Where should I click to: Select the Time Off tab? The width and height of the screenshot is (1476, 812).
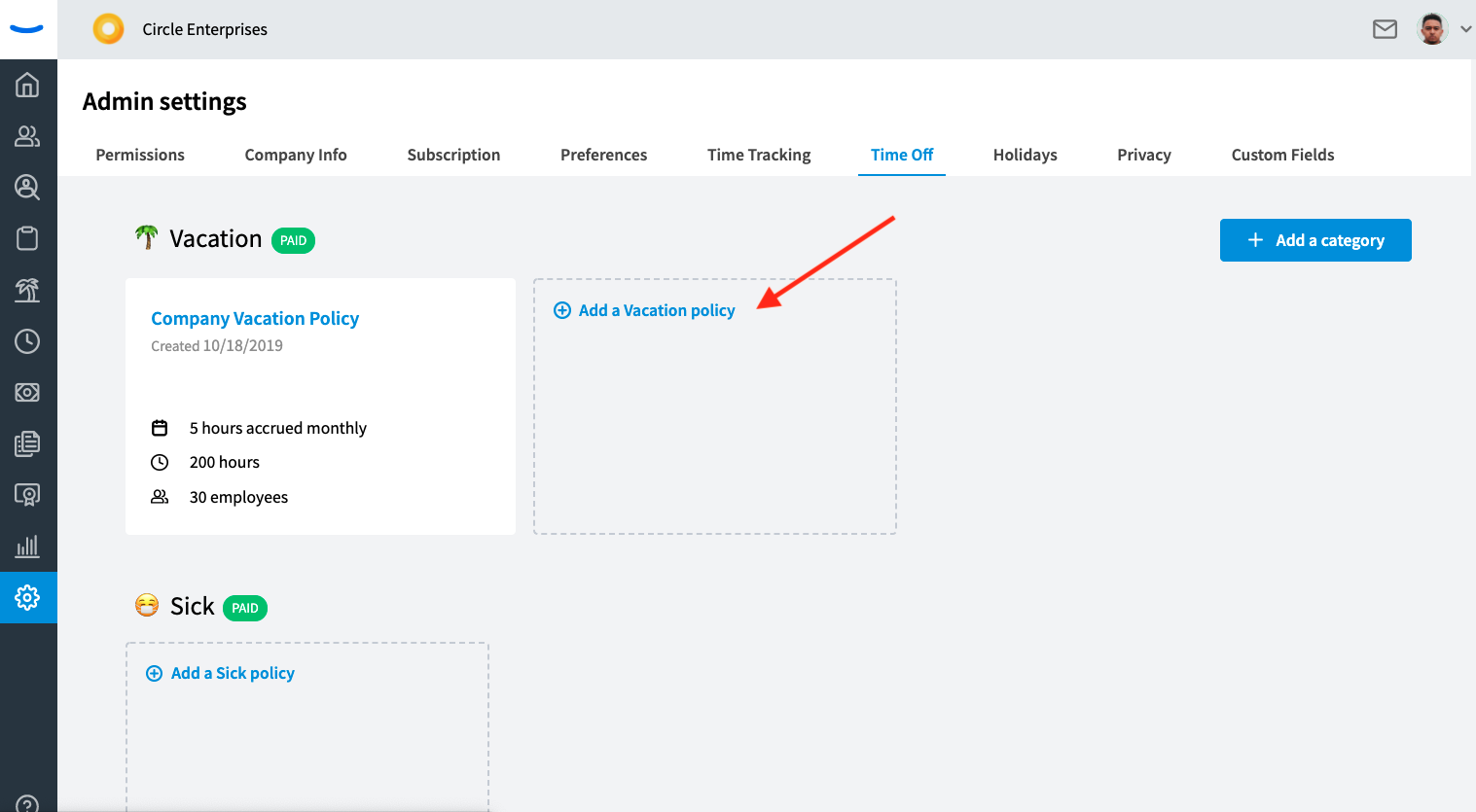point(902,155)
